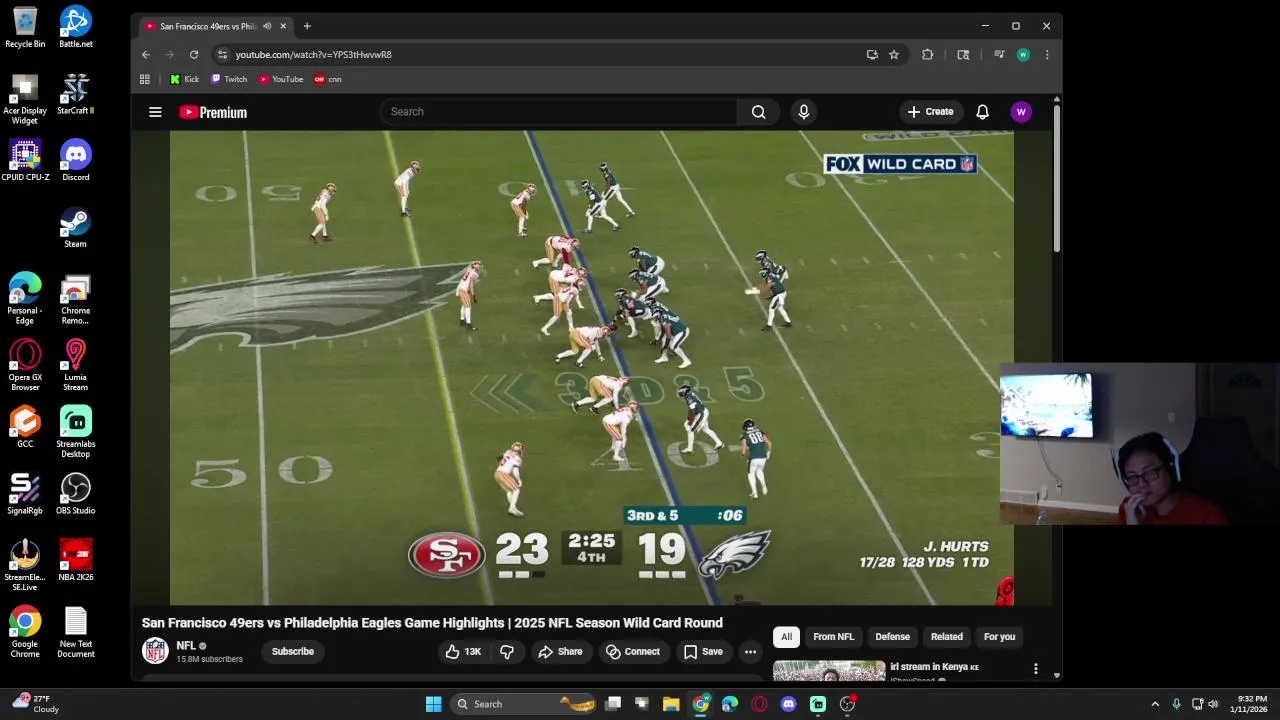The width and height of the screenshot is (1280, 720).
Task: Select the 'From NFL' filter chip
Action: [x=833, y=637]
